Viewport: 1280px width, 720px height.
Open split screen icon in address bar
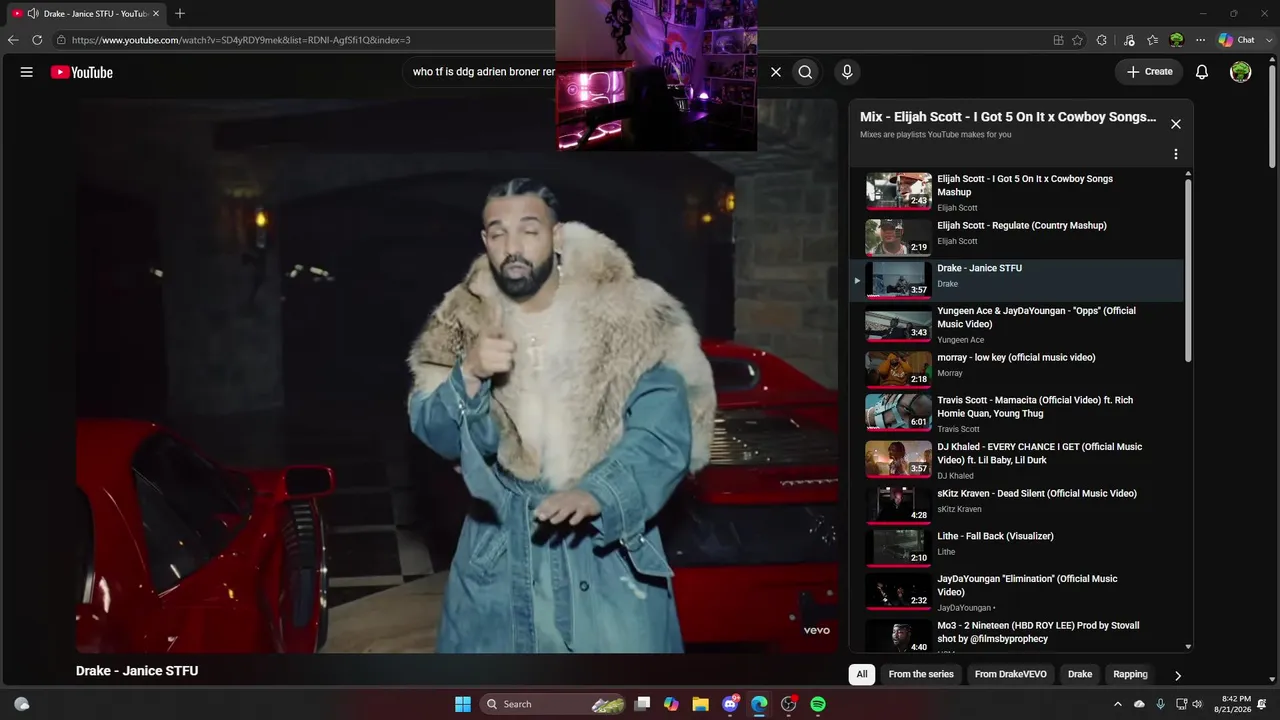(x=1058, y=40)
